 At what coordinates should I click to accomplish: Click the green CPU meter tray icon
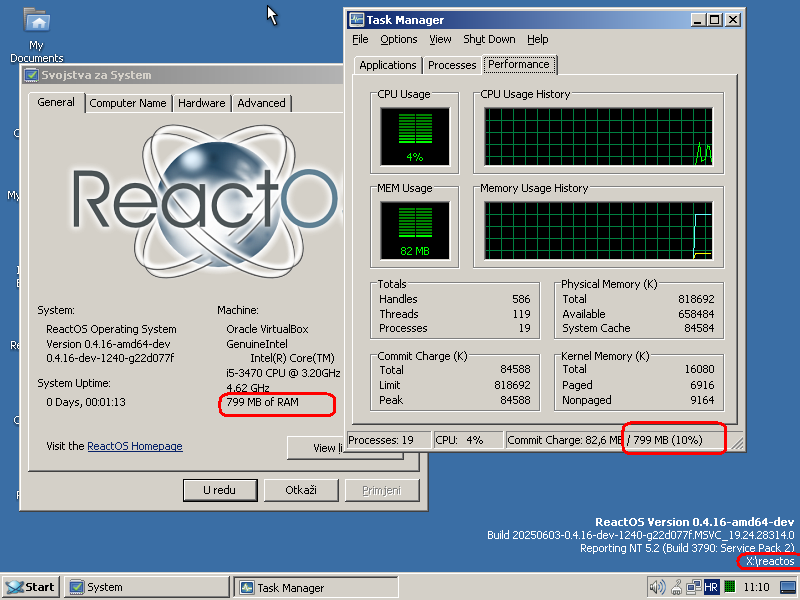[730, 587]
